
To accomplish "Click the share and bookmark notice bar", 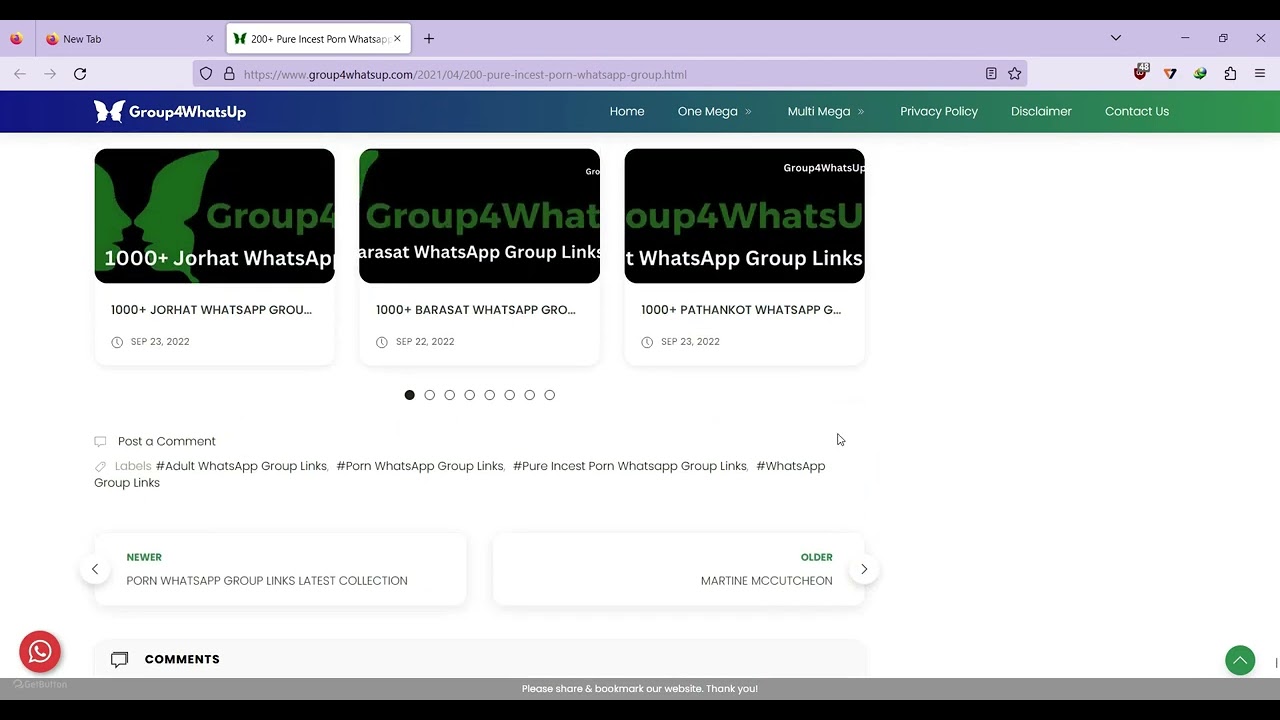I will click(x=640, y=688).
